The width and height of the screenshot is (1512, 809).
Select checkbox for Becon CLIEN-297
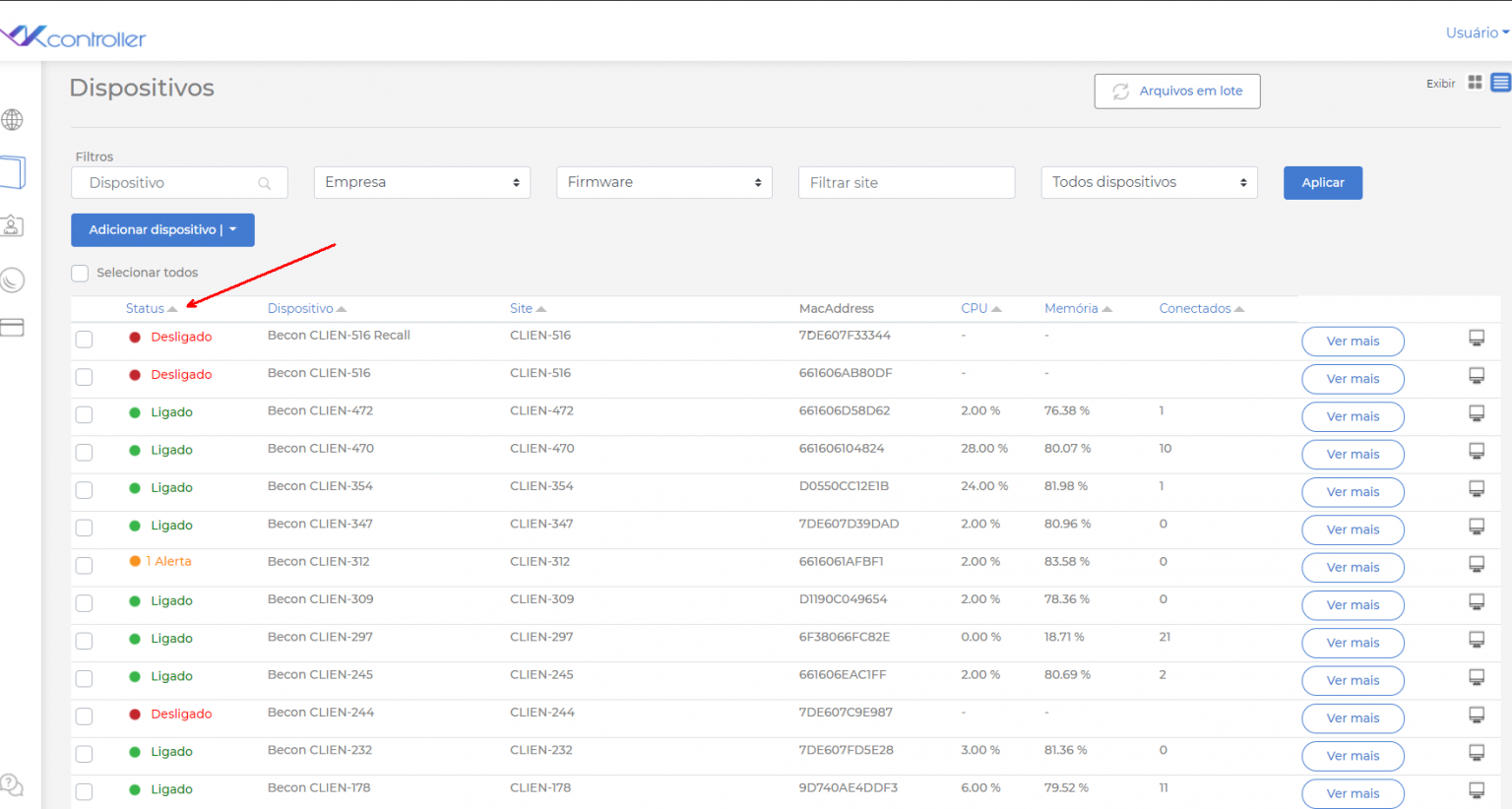coord(84,641)
